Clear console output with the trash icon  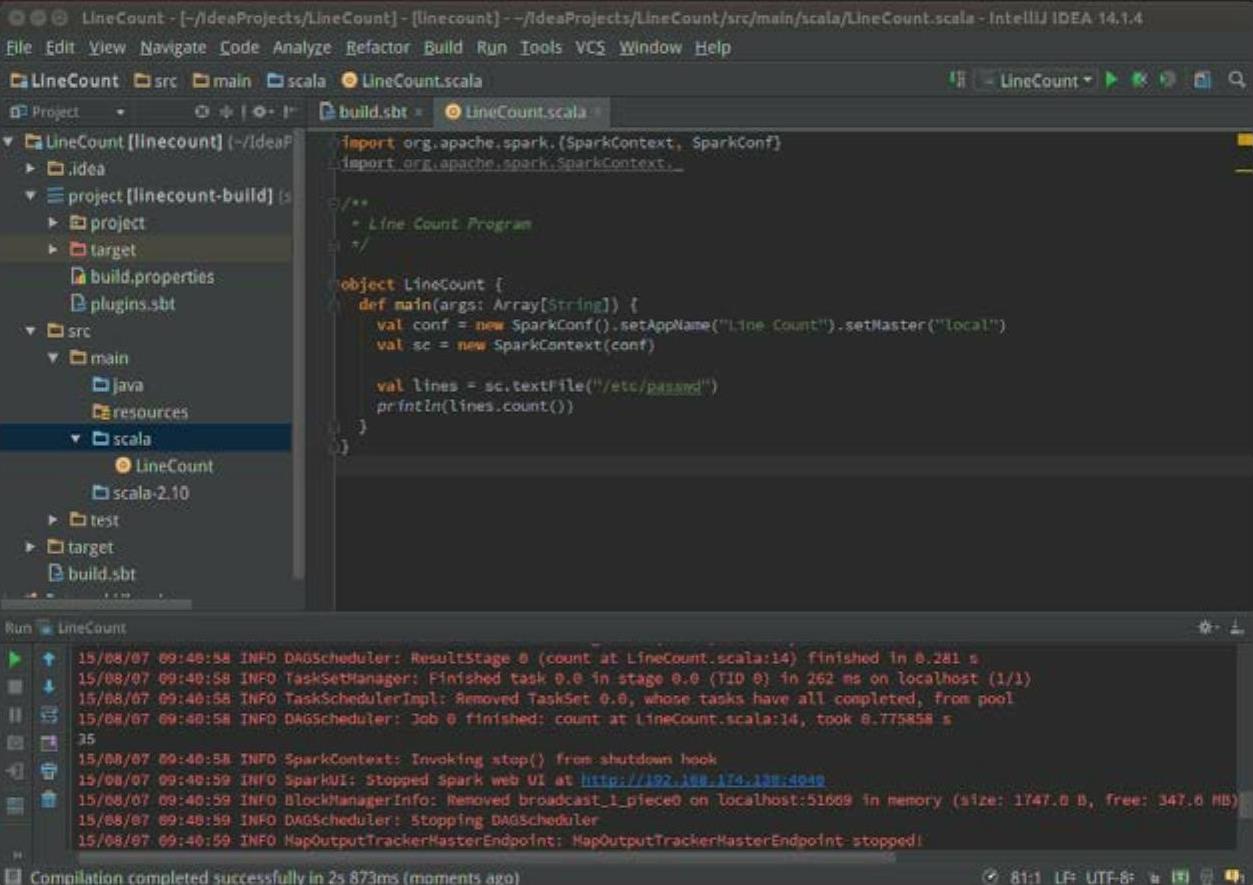(48, 799)
